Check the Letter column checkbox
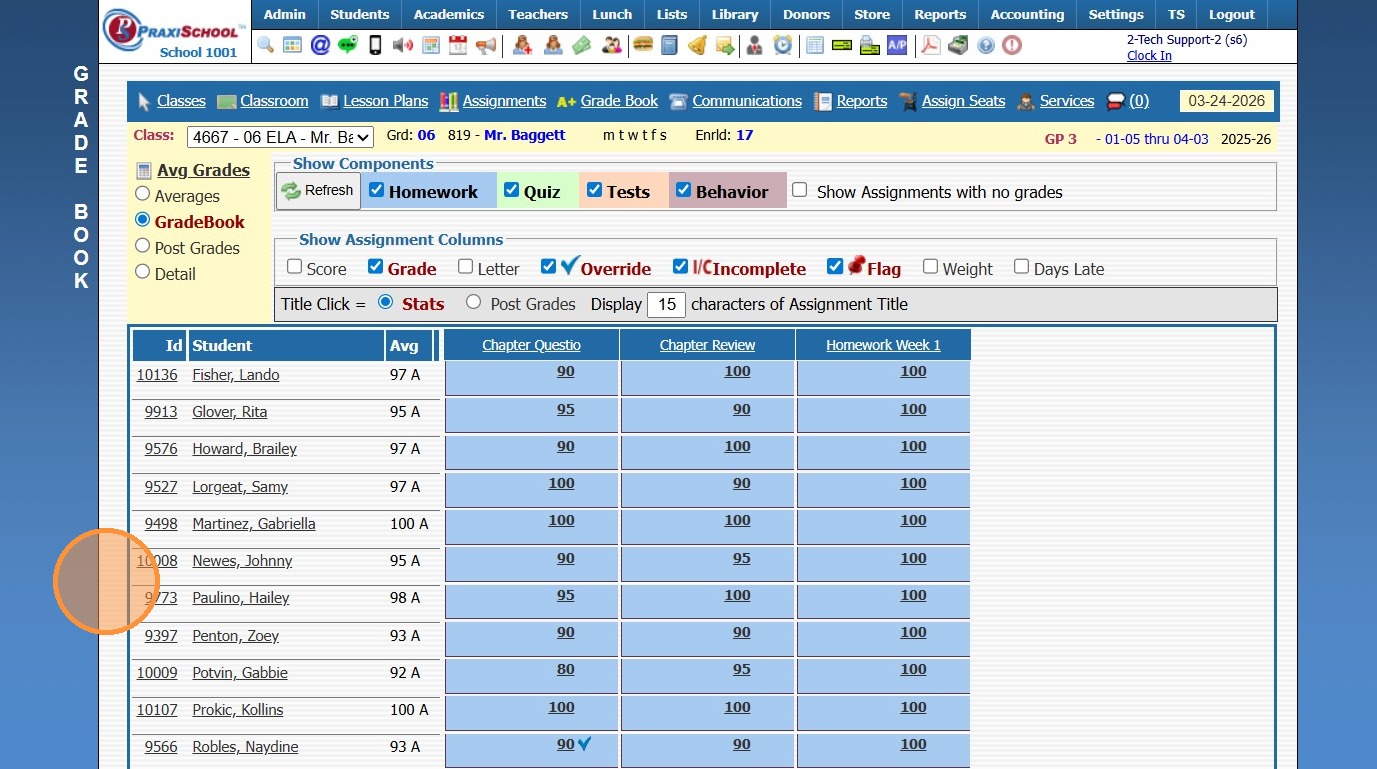1377x769 pixels. click(x=465, y=267)
